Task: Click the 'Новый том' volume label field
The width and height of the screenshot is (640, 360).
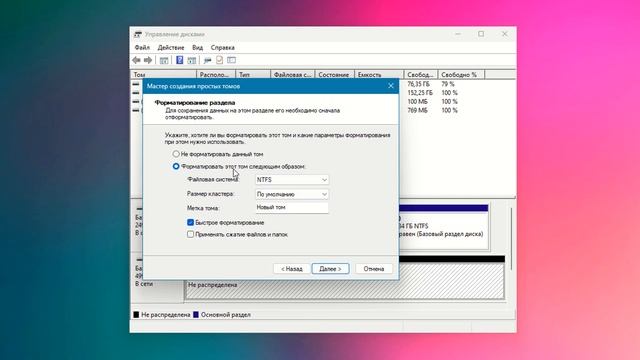Action: click(292, 208)
